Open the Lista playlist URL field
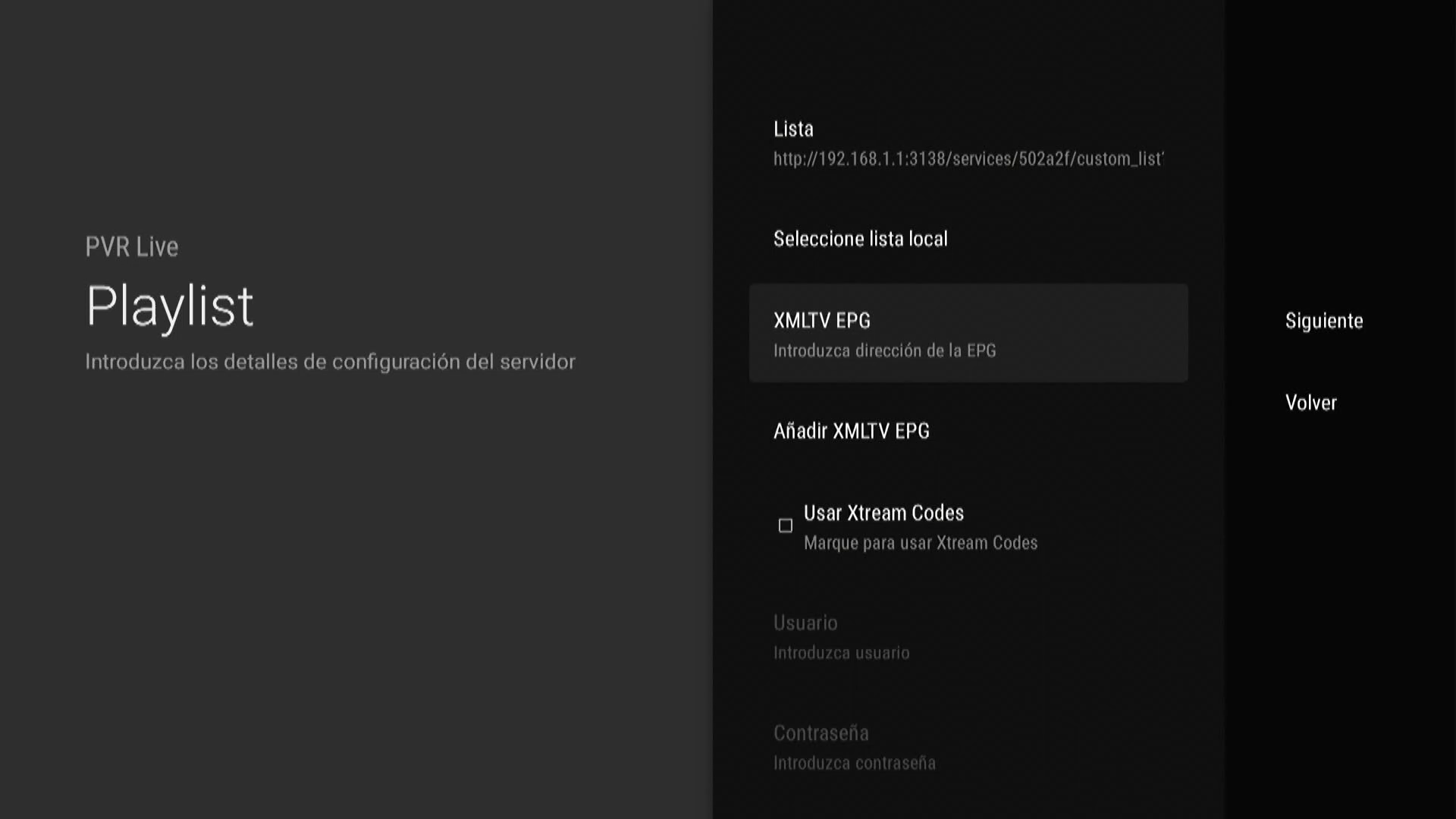 (968, 143)
